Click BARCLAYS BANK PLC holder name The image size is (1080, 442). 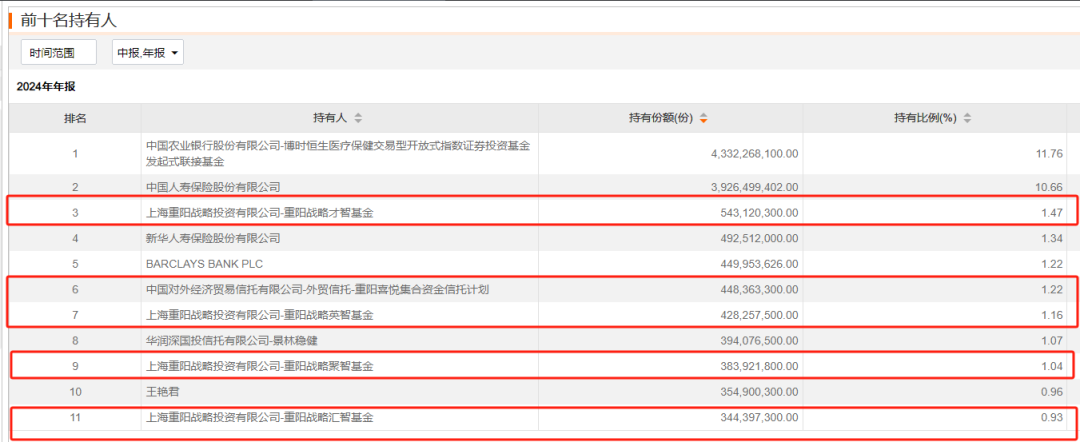[x=205, y=264]
